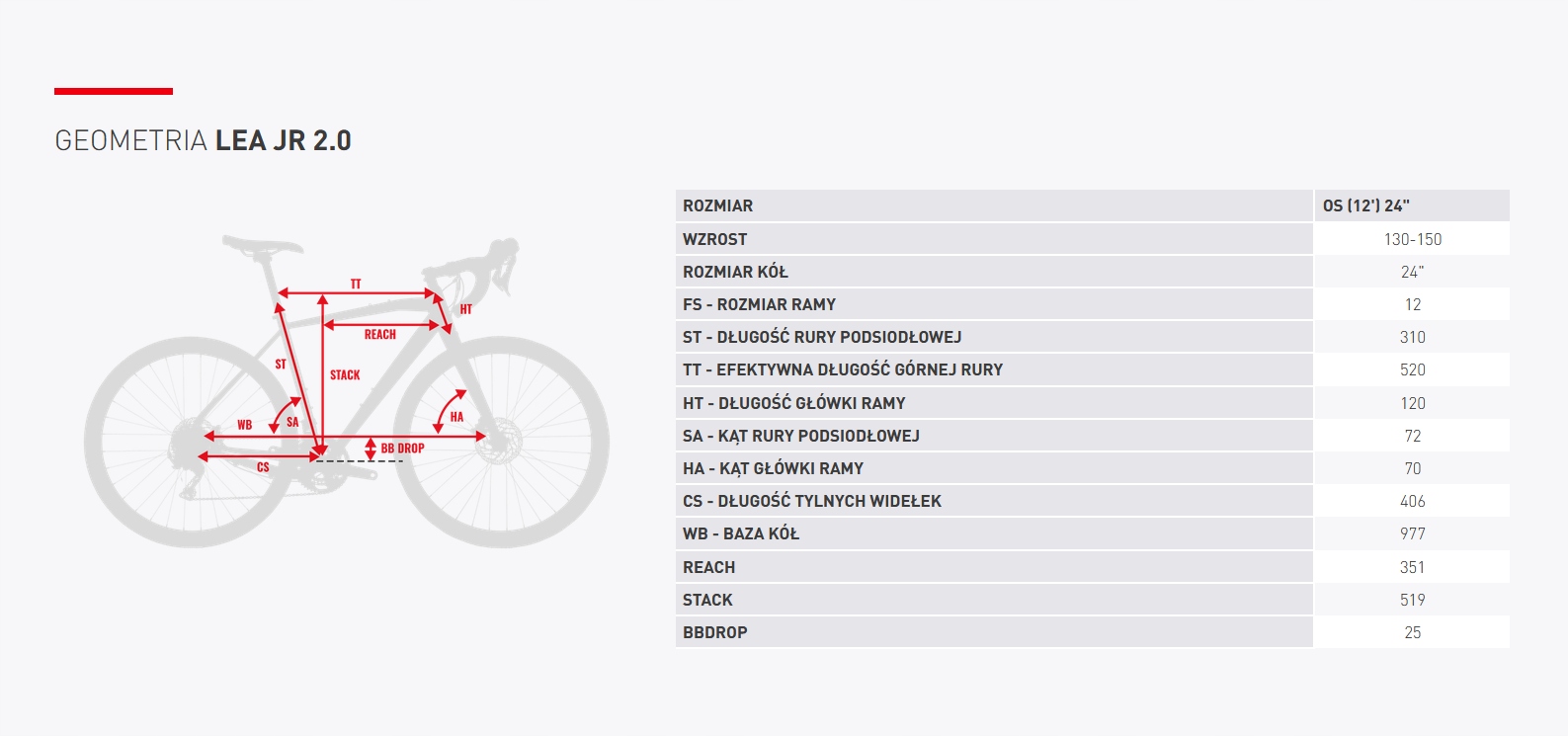Viewport: 1568px width, 736px height.
Task: Click the TT - EFEKTYWNA DŁUGOŚĆ GÓRNEJ RURY row
Action: (x=843, y=369)
